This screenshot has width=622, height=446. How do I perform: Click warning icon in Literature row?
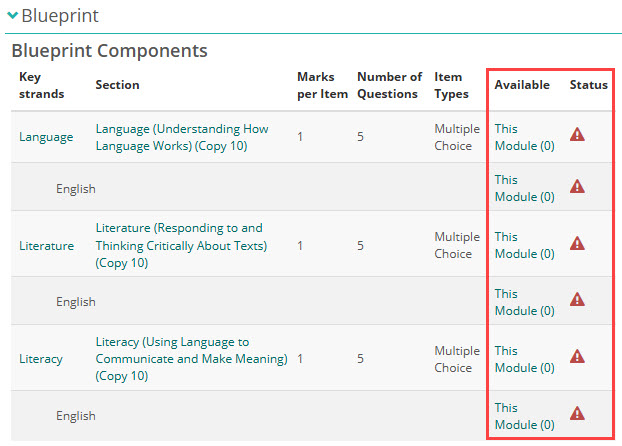point(577,243)
